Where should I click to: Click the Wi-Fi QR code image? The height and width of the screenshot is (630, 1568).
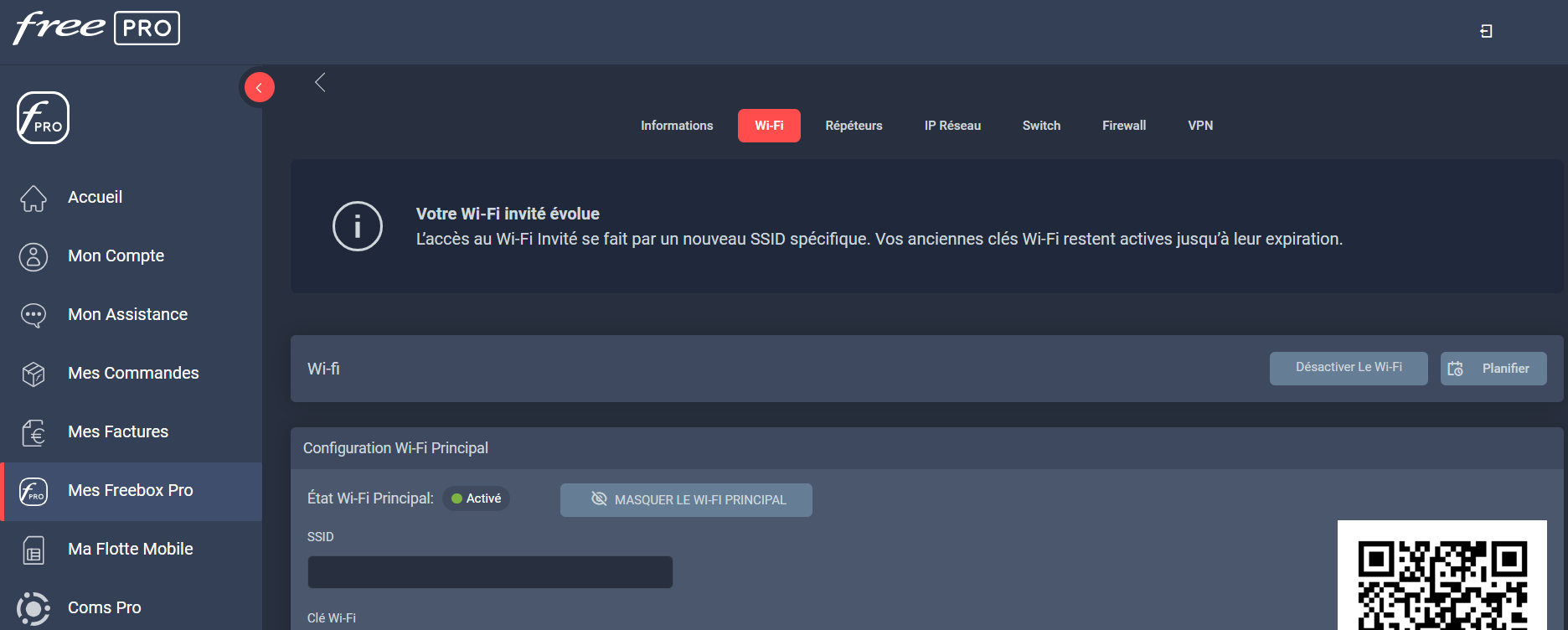pyautogui.click(x=1442, y=576)
